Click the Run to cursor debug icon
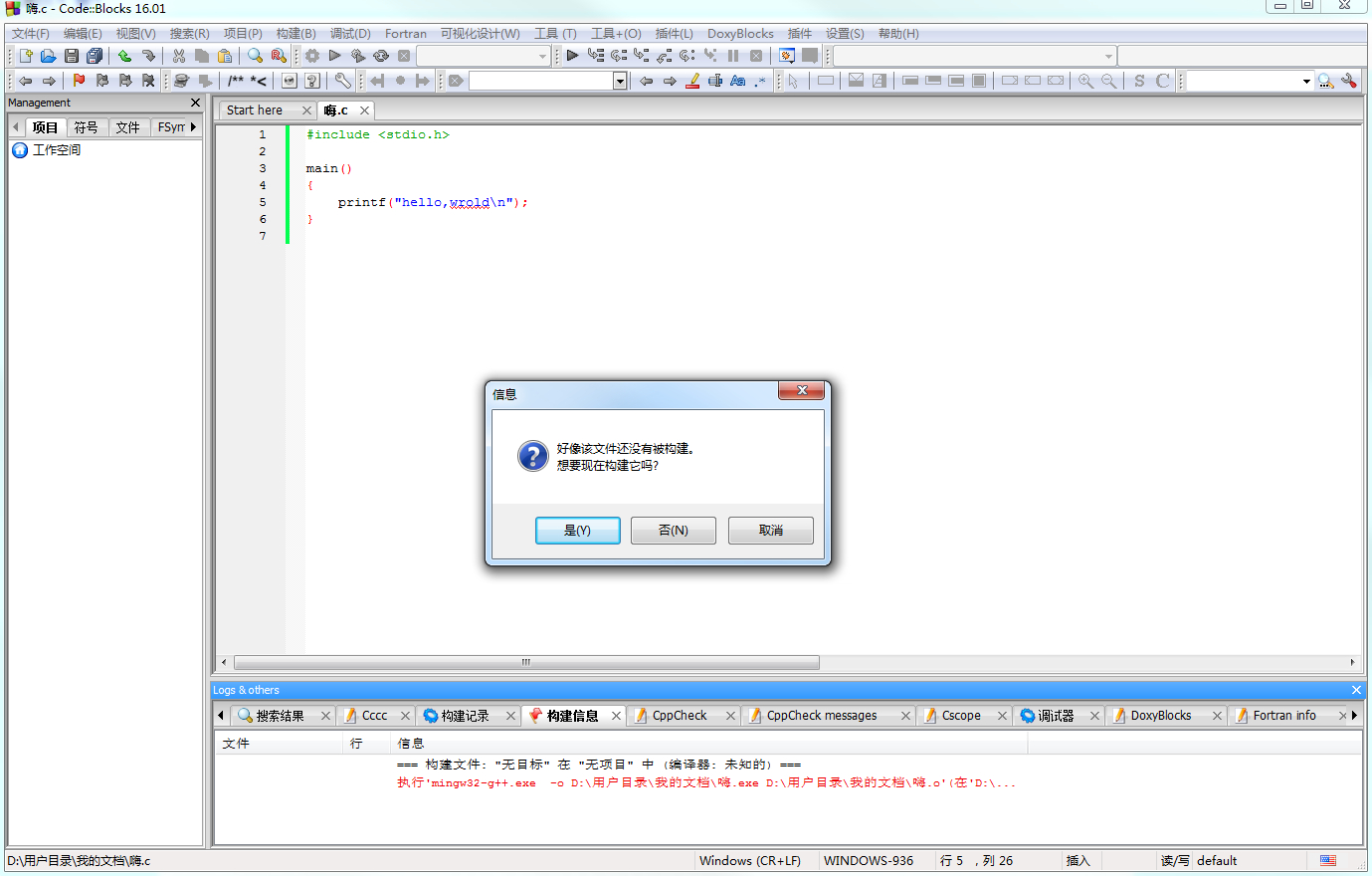Screen dimensions: 1372x876 (596, 56)
